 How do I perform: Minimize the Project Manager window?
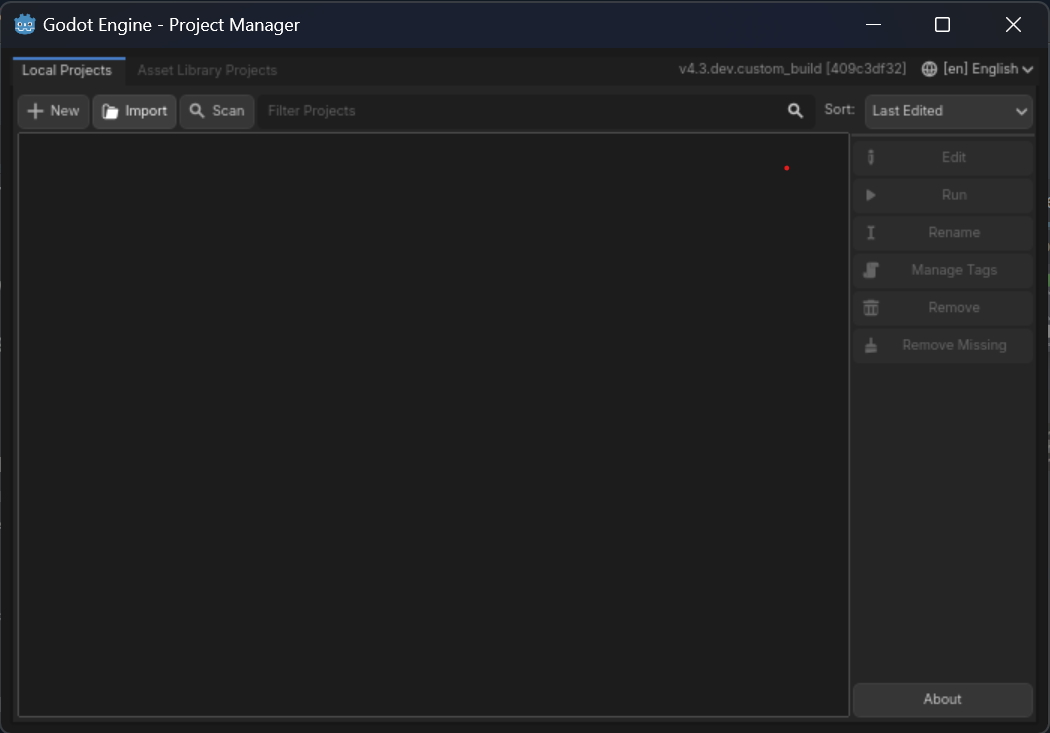pos(873,25)
